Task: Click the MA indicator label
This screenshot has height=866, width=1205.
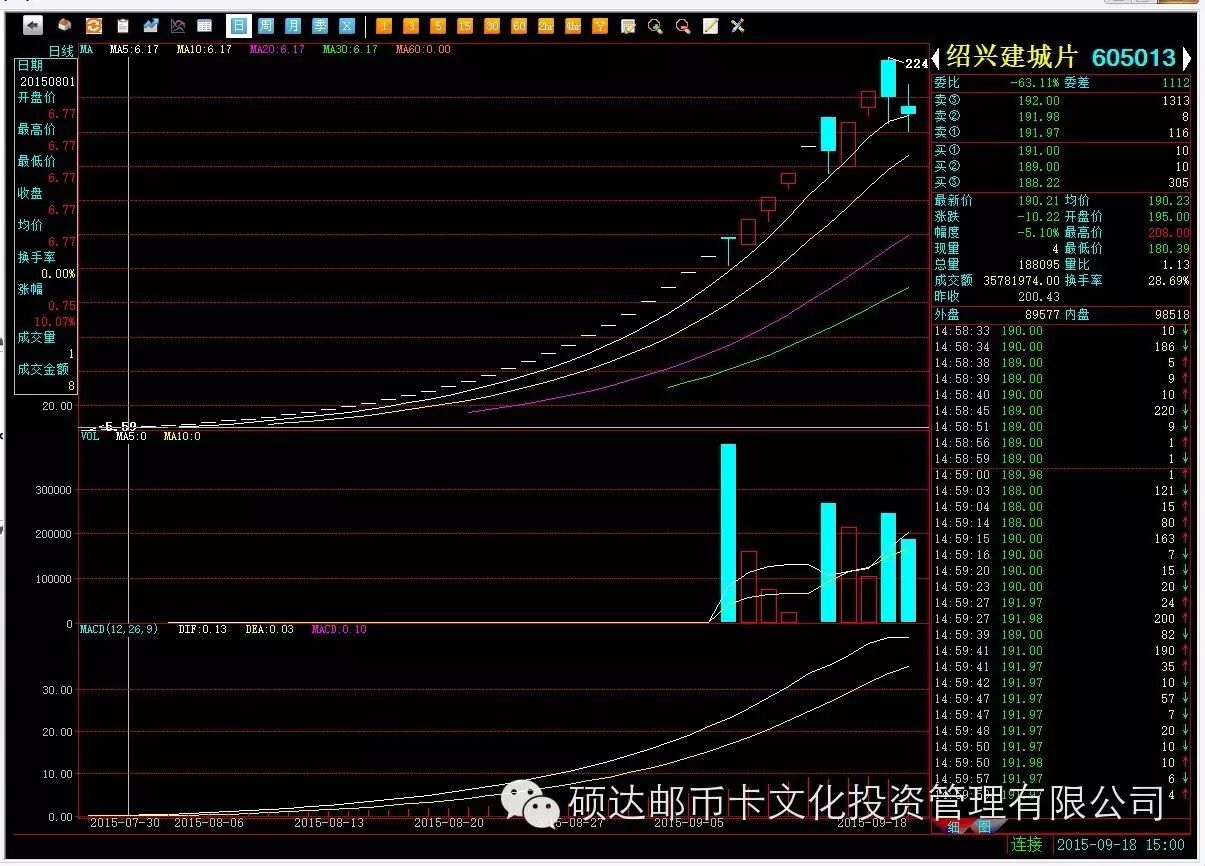Action: click(x=87, y=49)
